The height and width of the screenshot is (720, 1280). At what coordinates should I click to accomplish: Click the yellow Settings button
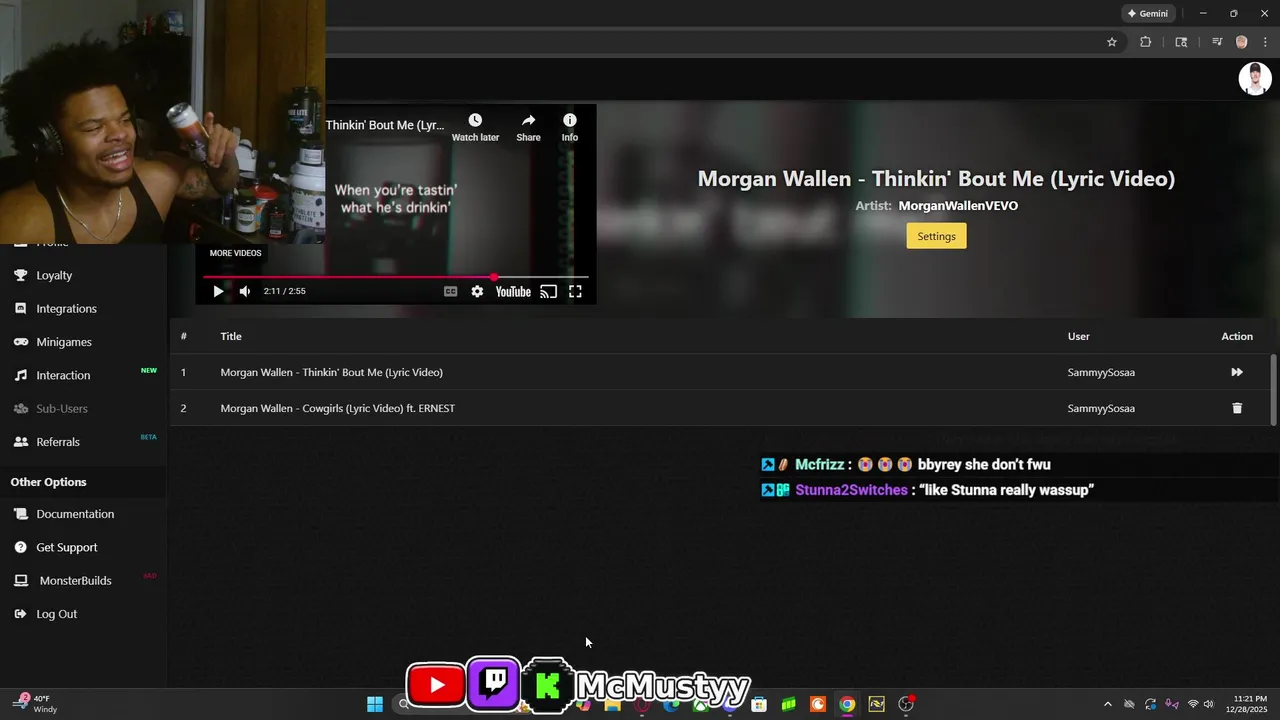pos(936,236)
